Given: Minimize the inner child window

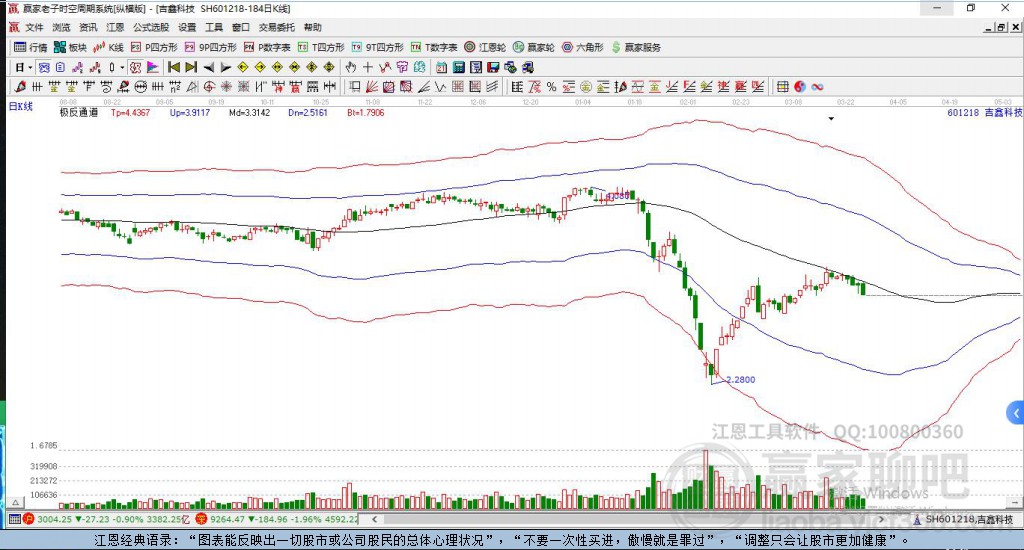Looking at the screenshot, I should tap(989, 27).
